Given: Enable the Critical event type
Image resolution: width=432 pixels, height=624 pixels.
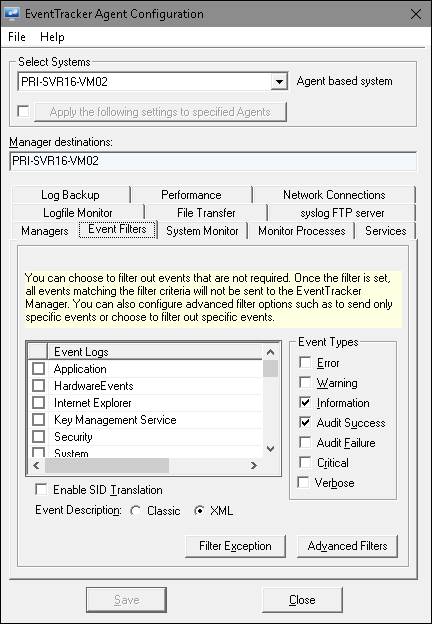Looking at the screenshot, I should click(305, 462).
